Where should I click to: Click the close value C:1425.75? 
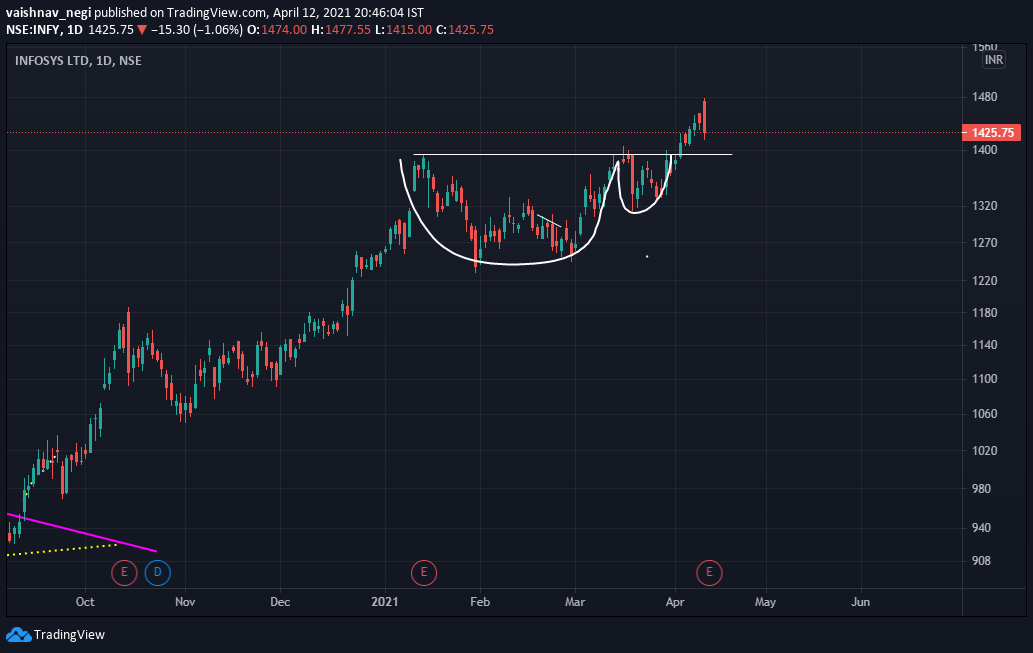[465, 30]
